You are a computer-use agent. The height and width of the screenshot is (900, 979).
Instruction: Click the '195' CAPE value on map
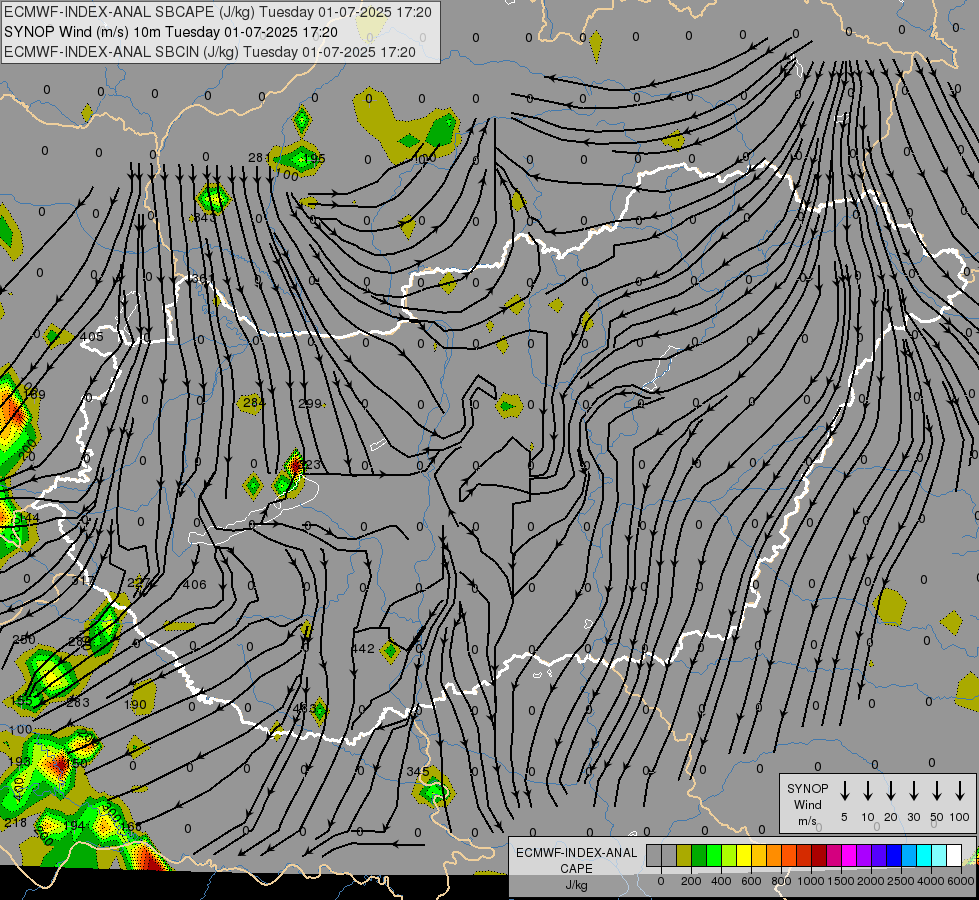314,158
